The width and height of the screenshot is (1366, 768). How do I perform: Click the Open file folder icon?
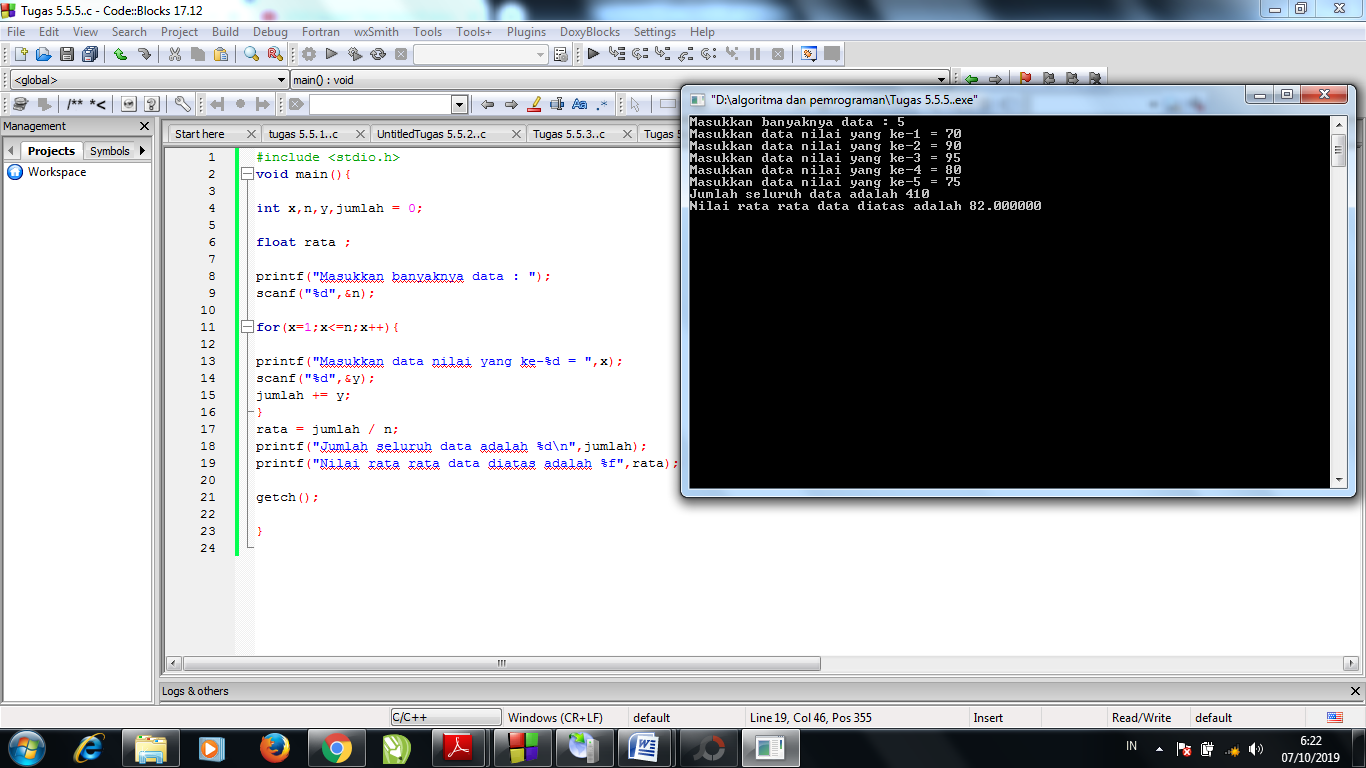pos(43,54)
